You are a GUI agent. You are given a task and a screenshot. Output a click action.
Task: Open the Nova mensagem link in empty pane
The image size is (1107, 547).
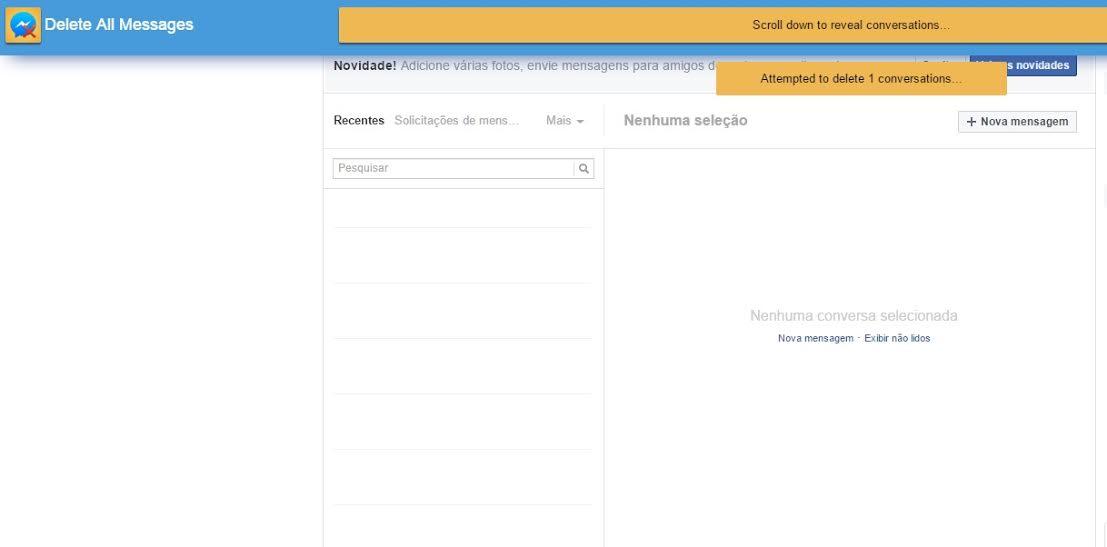point(815,339)
